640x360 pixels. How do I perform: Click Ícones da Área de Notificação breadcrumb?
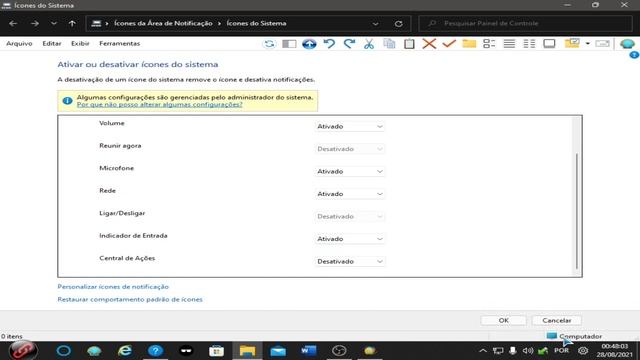click(x=163, y=23)
